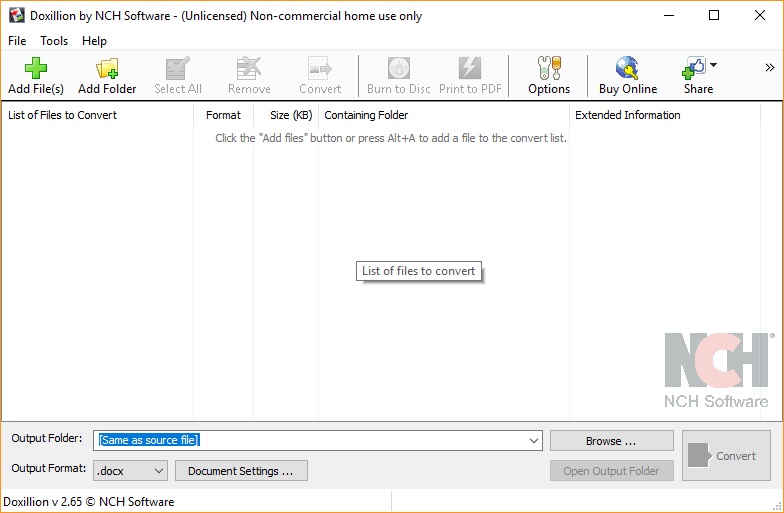
Task: Click the Remove toolbar icon
Action: [248, 68]
